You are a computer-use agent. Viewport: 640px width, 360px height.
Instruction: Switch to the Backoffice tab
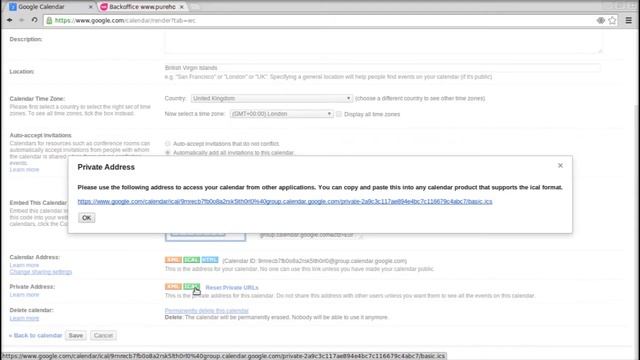click(142, 7)
